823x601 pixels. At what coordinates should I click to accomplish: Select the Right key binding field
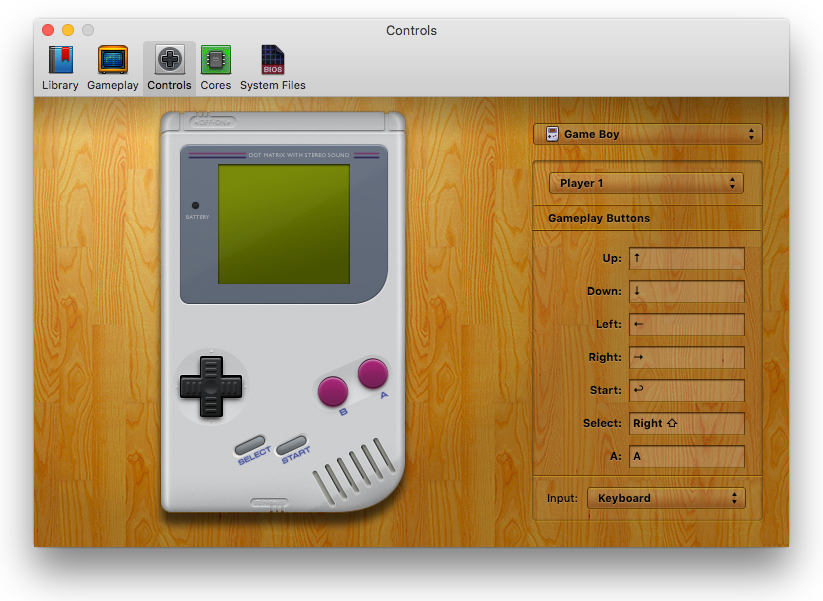coord(686,357)
